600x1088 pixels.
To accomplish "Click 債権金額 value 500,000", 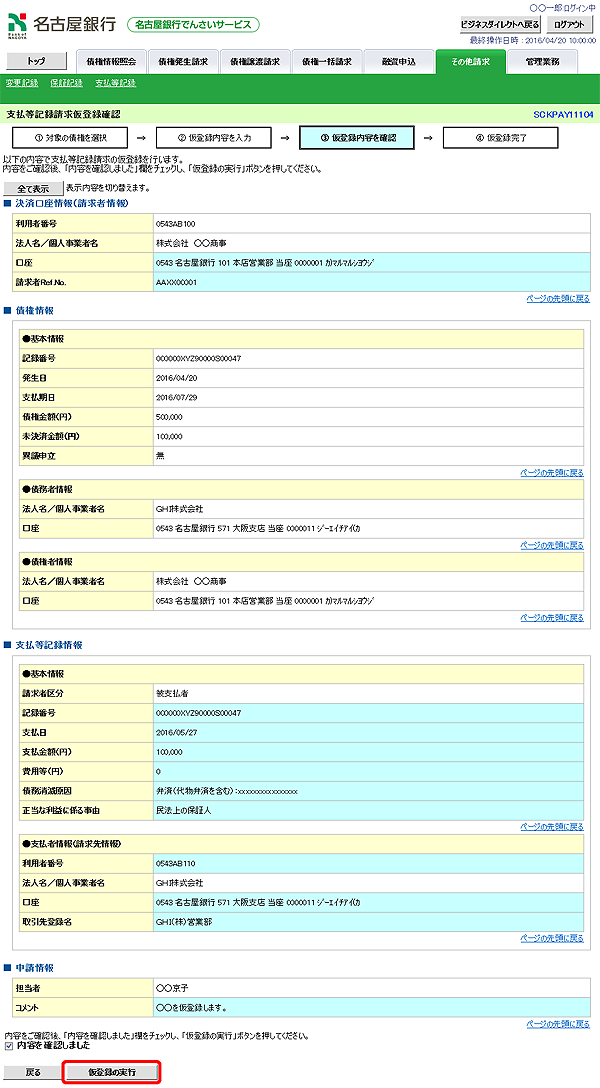I will point(169,417).
